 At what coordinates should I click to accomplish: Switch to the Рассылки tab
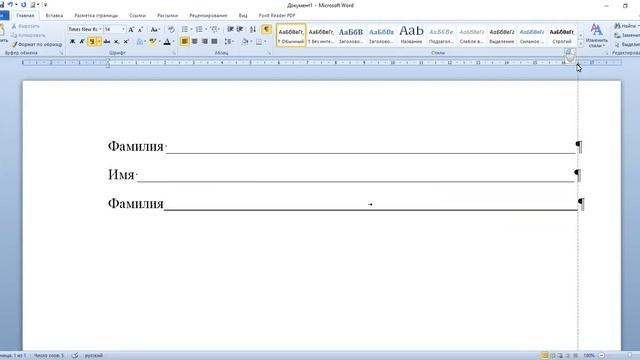pyautogui.click(x=168, y=16)
